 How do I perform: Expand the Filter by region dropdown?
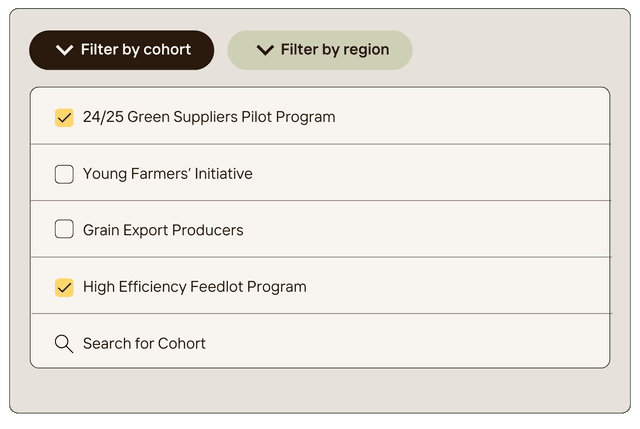pyautogui.click(x=320, y=50)
